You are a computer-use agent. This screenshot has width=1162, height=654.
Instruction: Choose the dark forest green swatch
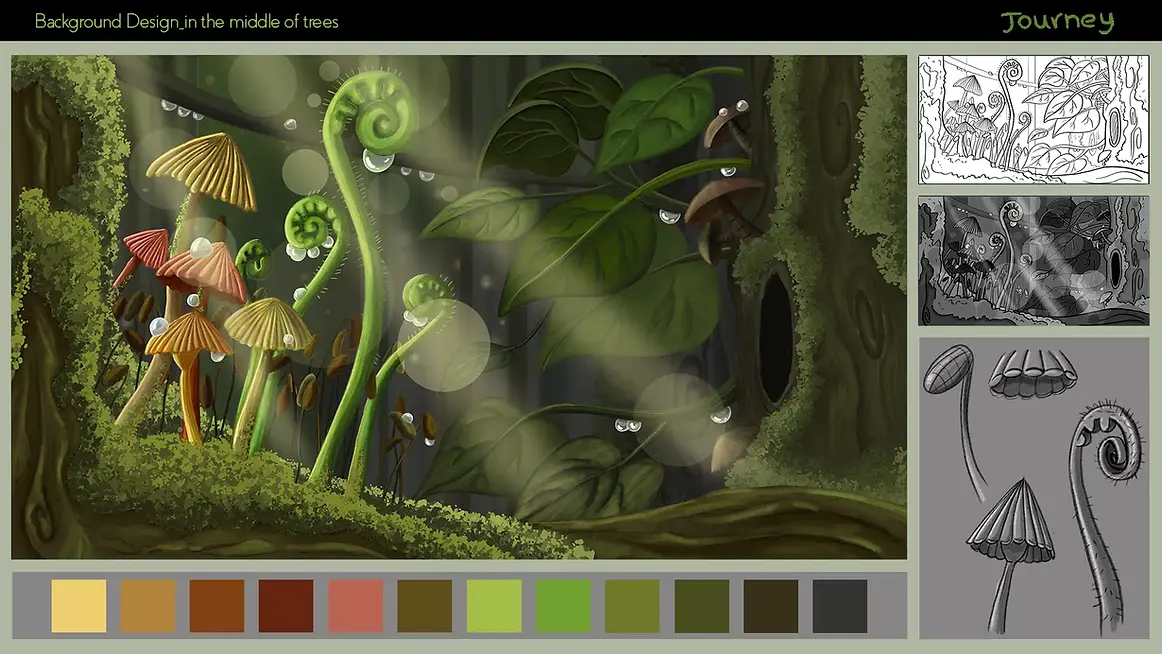tap(702, 606)
